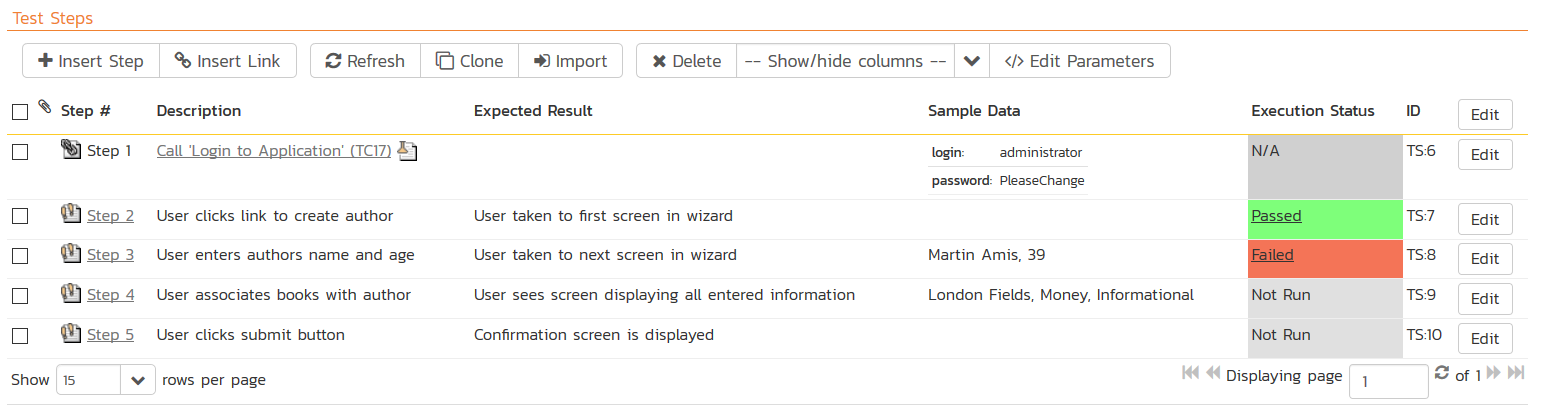1547x416 pixels.
Task: Click the reload icon beside the page number
Action: click(1441, 373)
